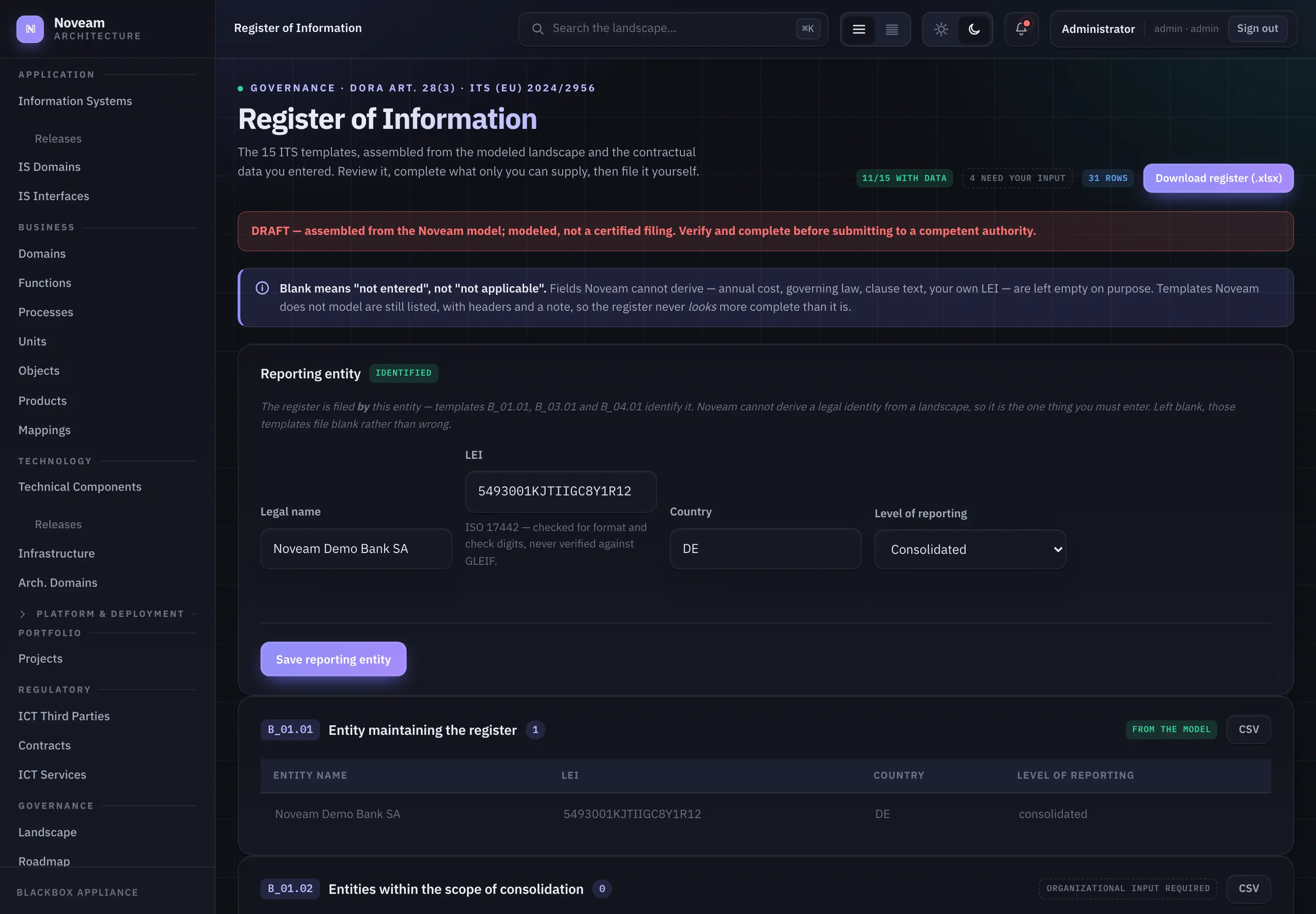The width and height of the screenshot is (1316, 914).
Task: Open Objects page
Action: 39,371
